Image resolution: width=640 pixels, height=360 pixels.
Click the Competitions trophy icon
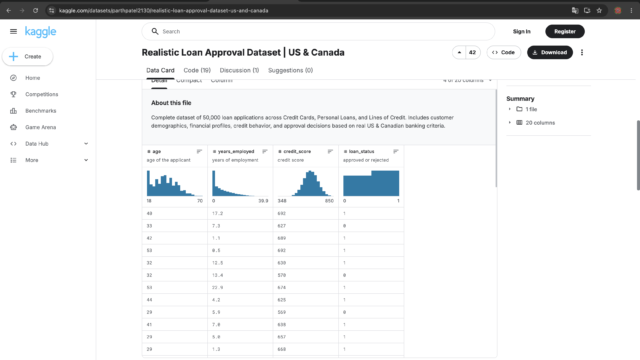[13, 94]
